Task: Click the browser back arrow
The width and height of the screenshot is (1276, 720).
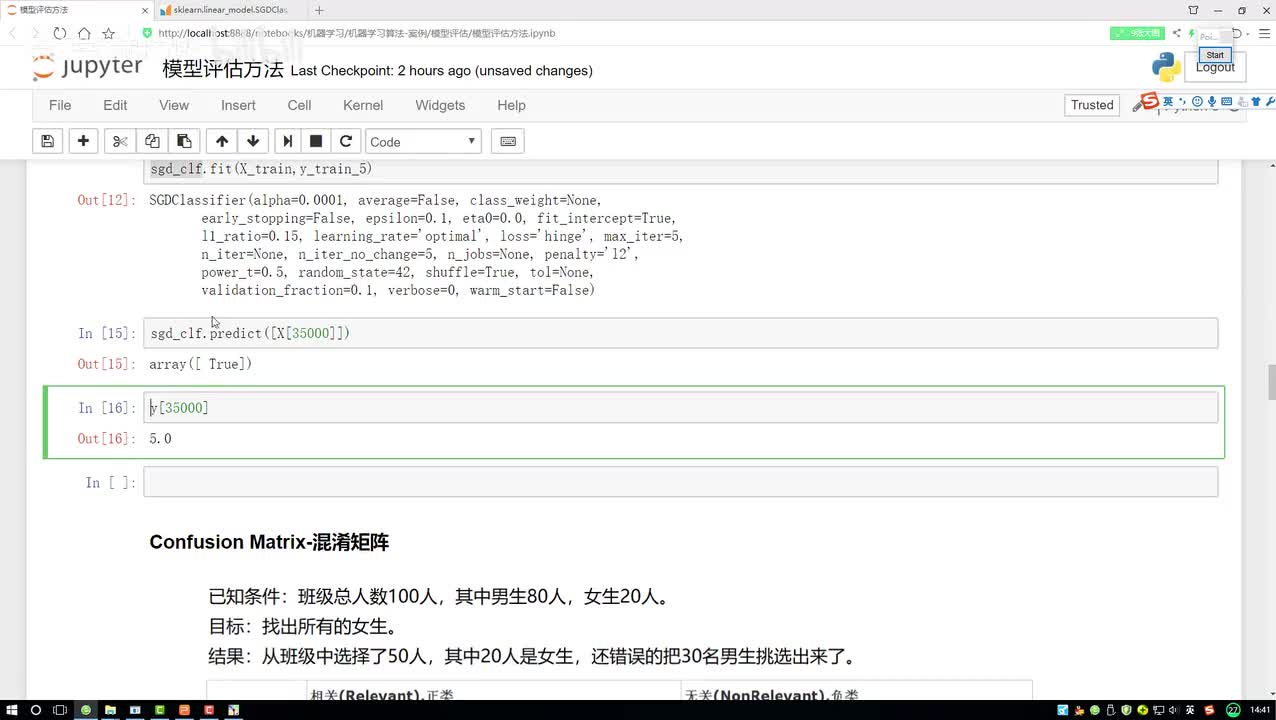Action: [14, 33]
